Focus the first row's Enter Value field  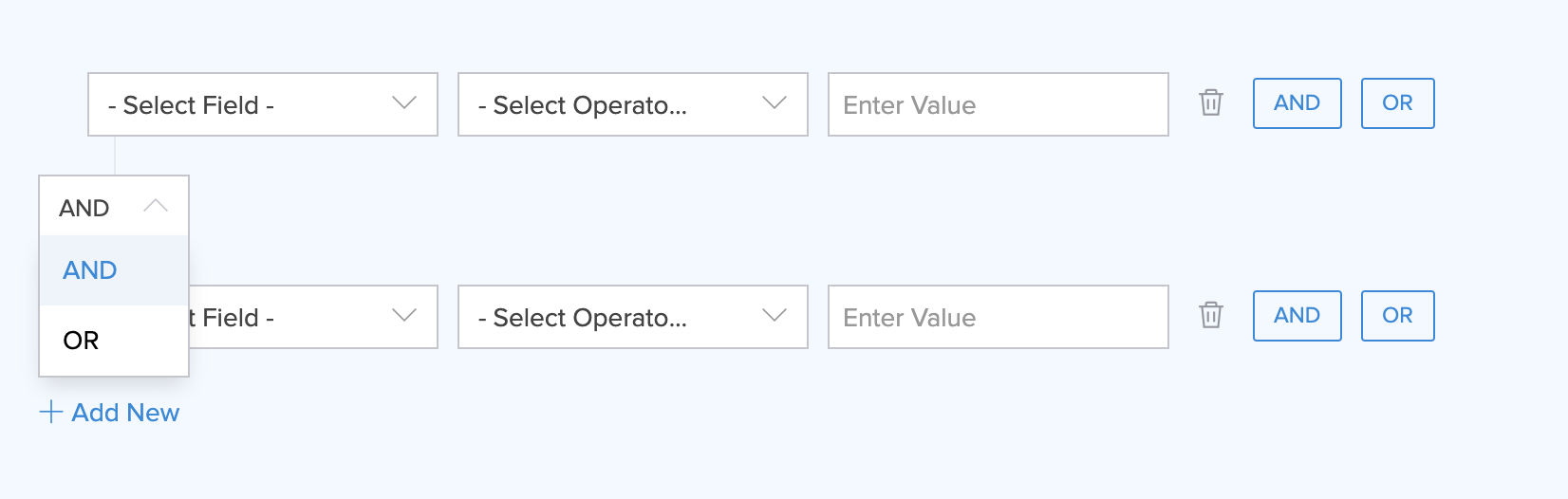pos(998,104)
